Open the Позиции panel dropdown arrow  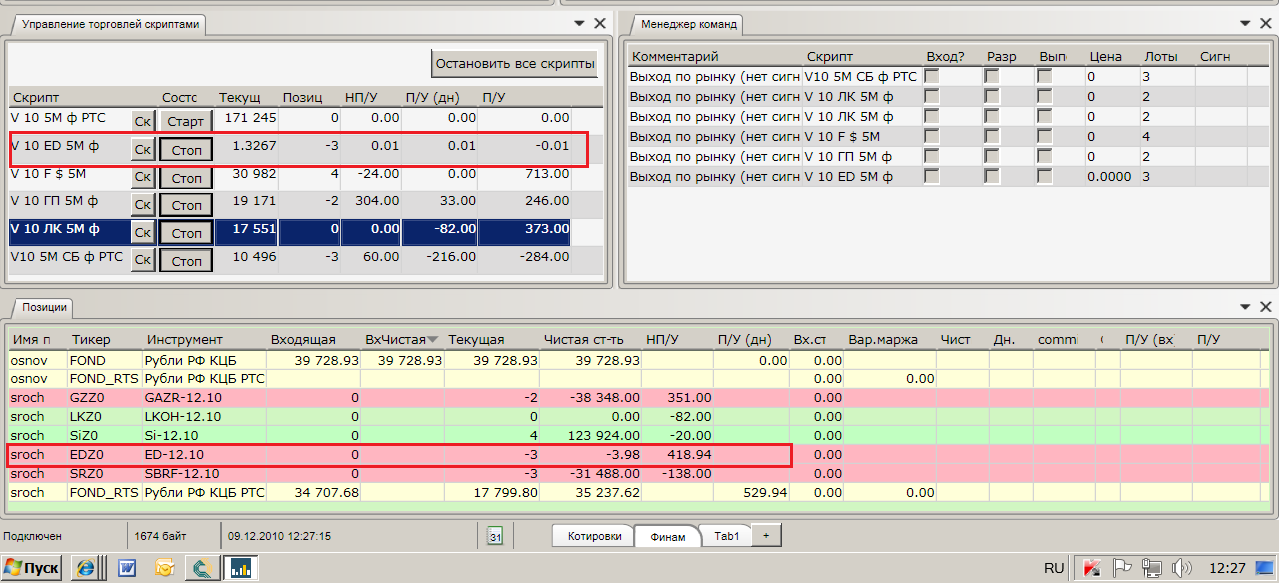[1244, 306]
